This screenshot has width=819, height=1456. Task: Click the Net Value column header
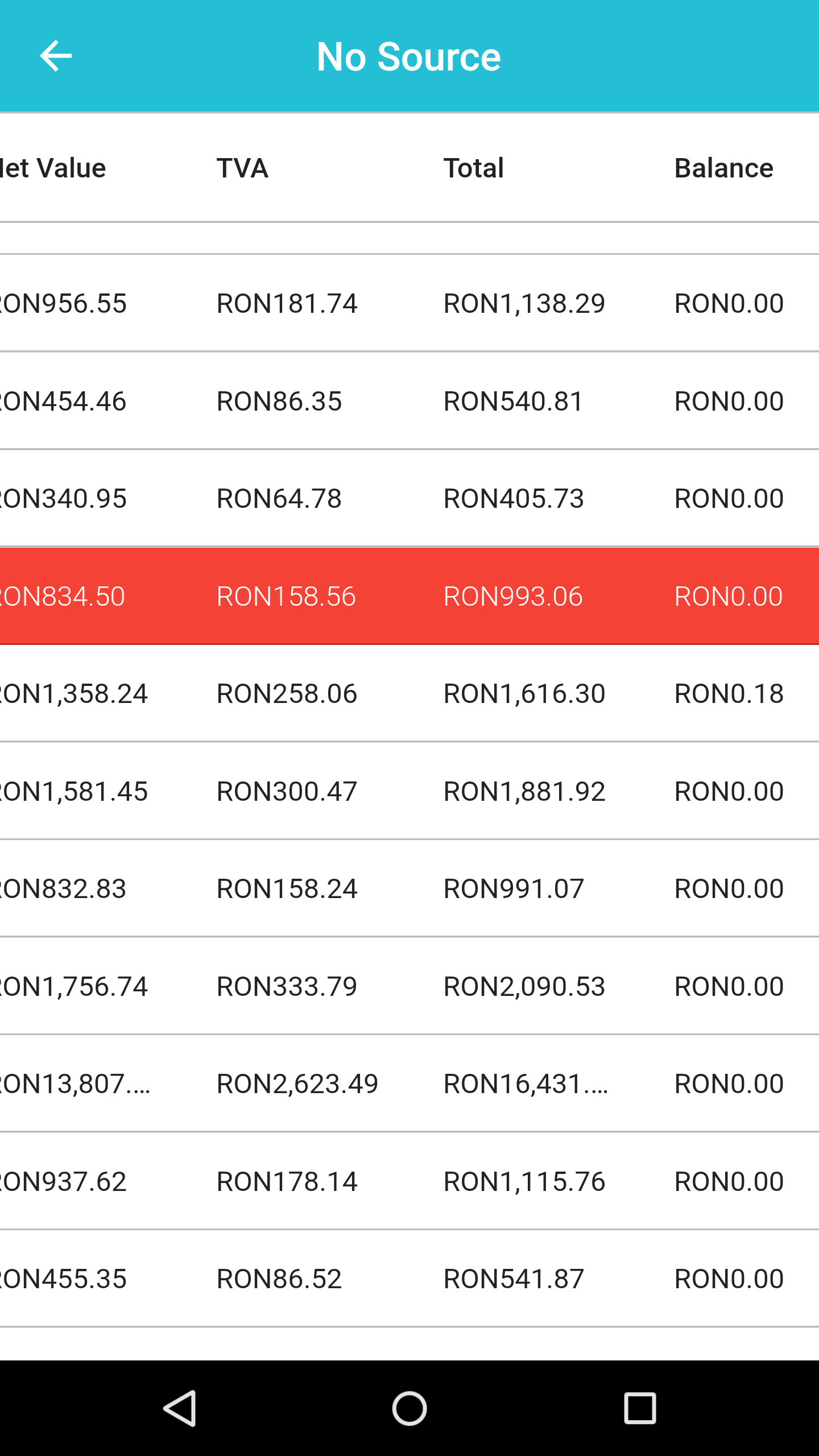pos(53,168)
